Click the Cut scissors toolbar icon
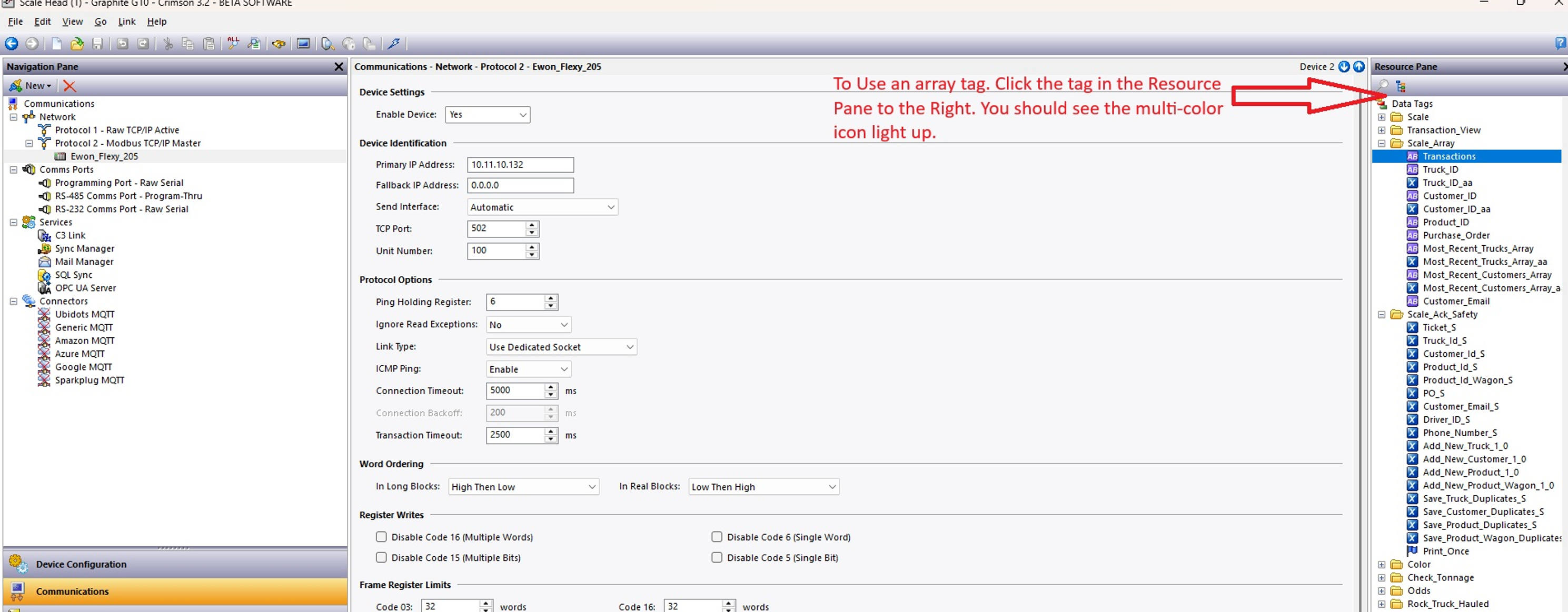This screenshot has width=1568, height=612. point(168,43)
